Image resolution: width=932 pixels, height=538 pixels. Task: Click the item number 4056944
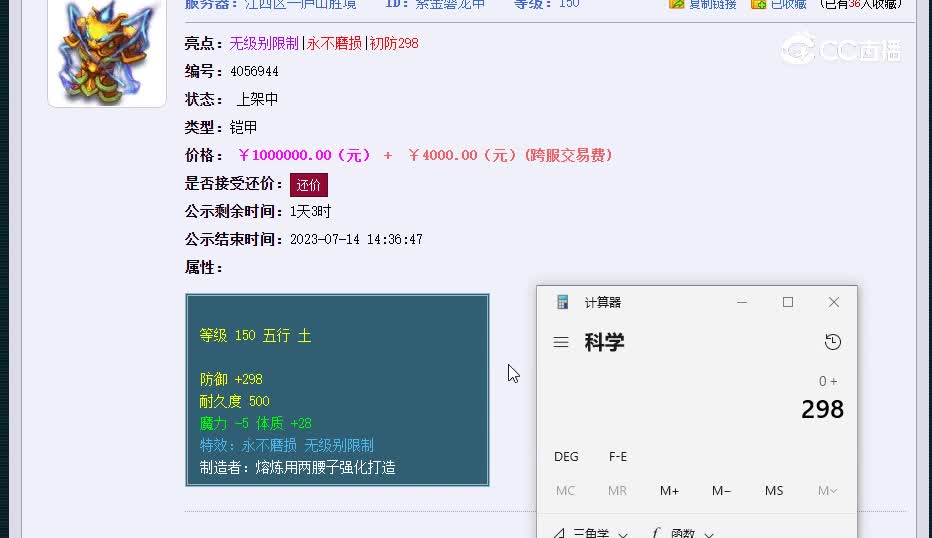[x=254, y=71]
